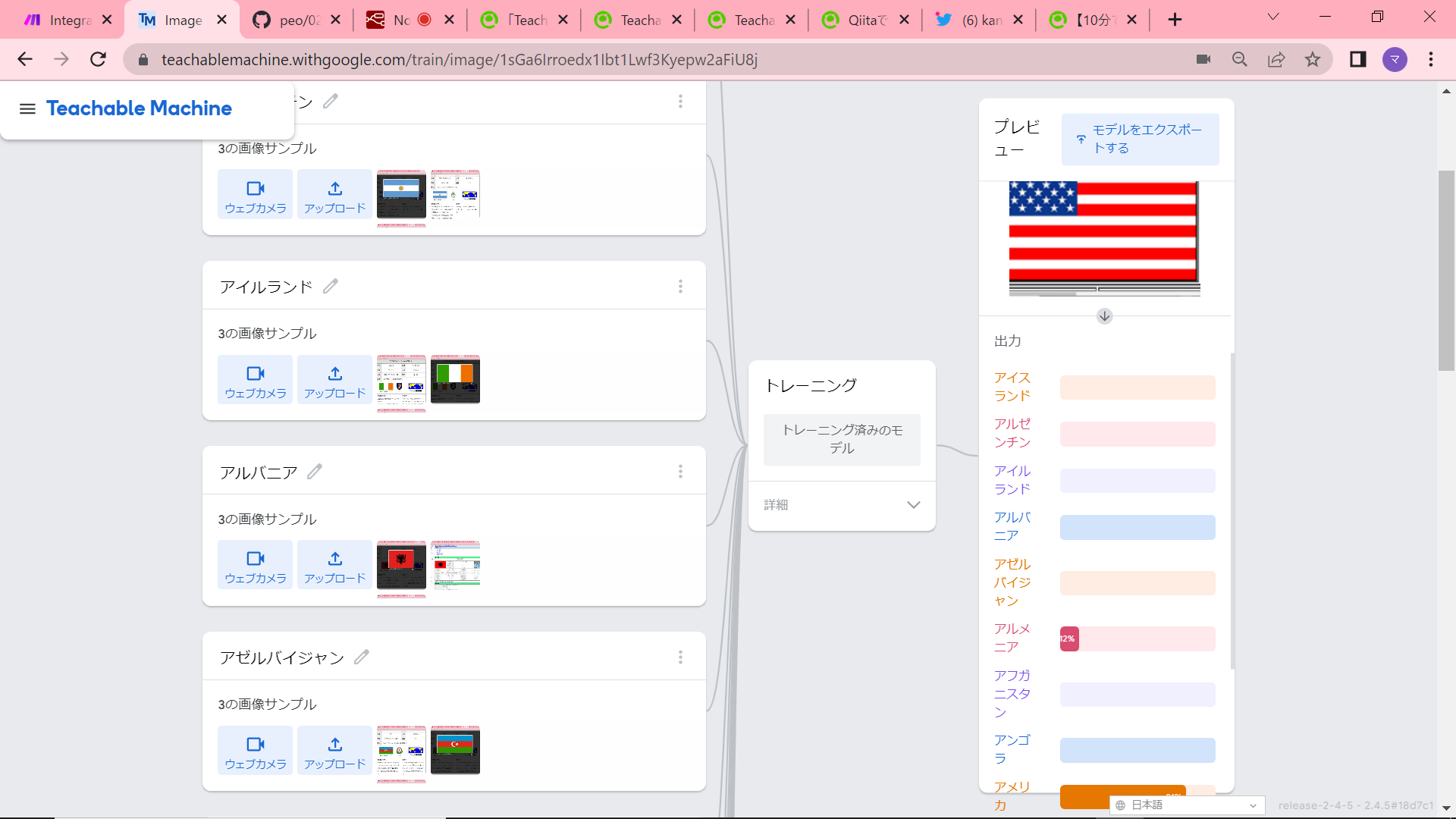
Task: Click the トレーニング済みのモデル button
Action: coord(842,439)
